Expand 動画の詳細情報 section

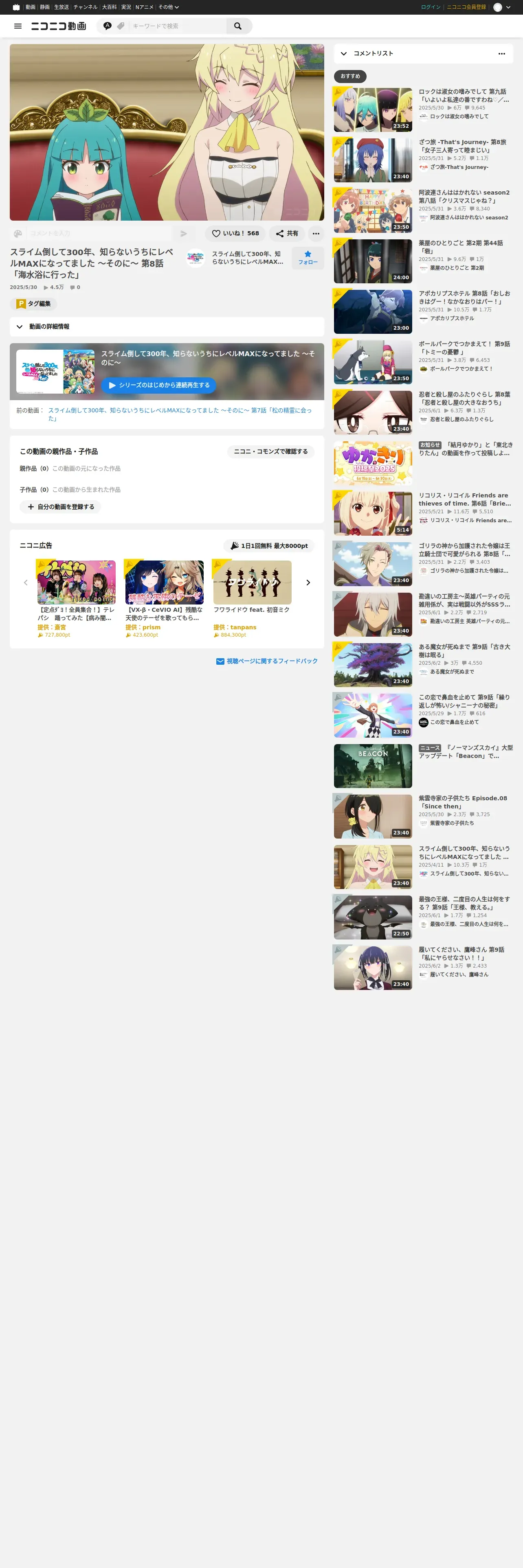click(167, 327)
